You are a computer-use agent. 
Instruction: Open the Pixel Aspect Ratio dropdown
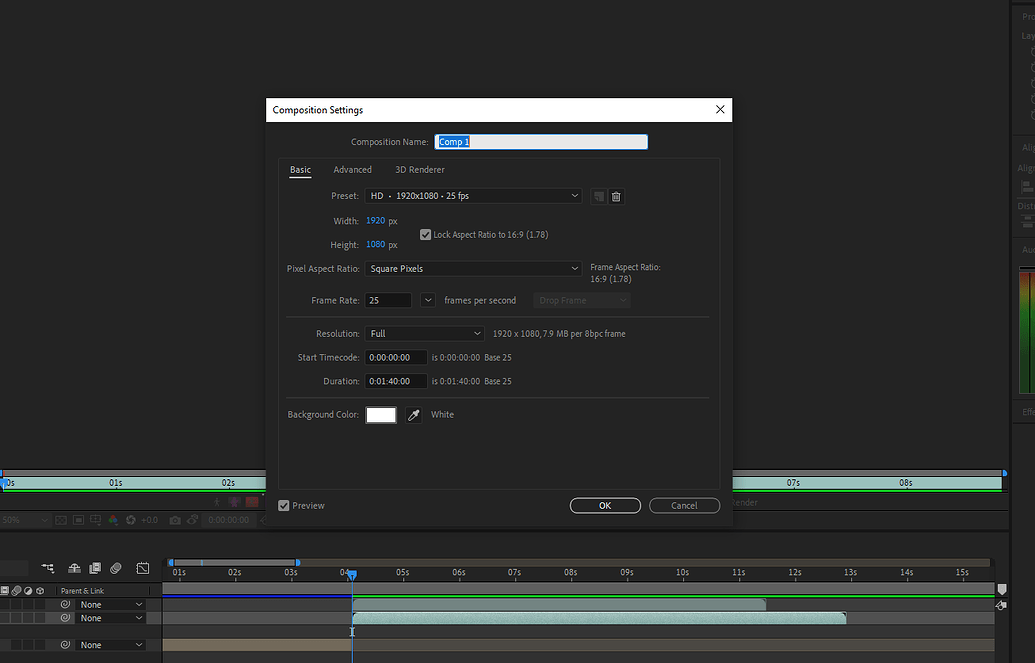(x=473, y=269)
